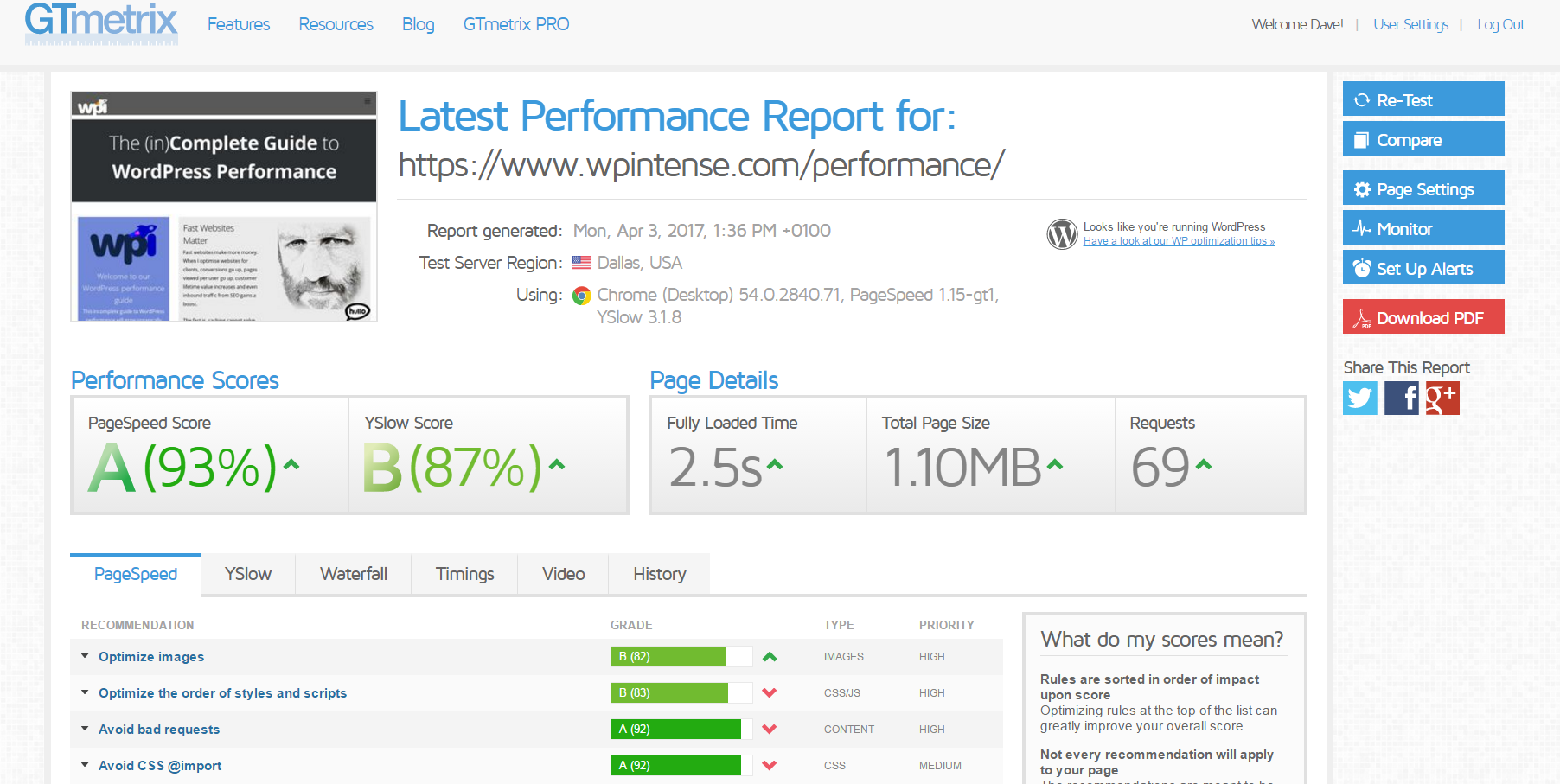The width and height of the screenshot is (1560, 784).
Task: Click red down arrow for styles and scripts row
Action: pos(770,693)
